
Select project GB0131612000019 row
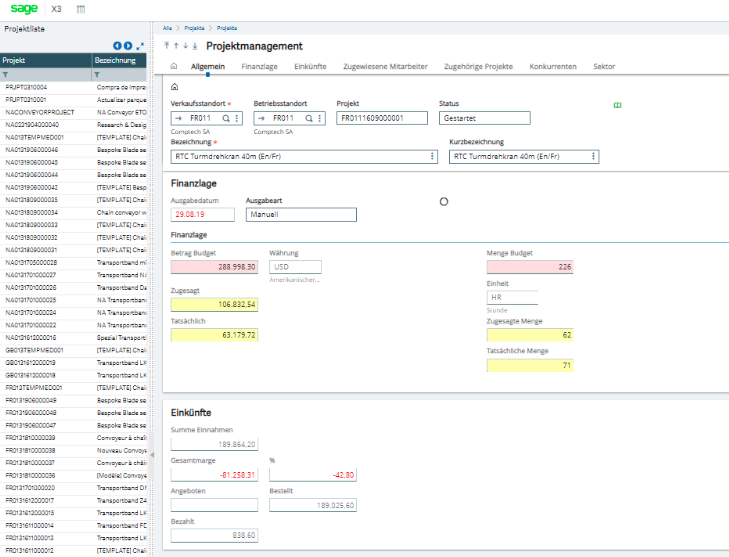pos(73,363)
